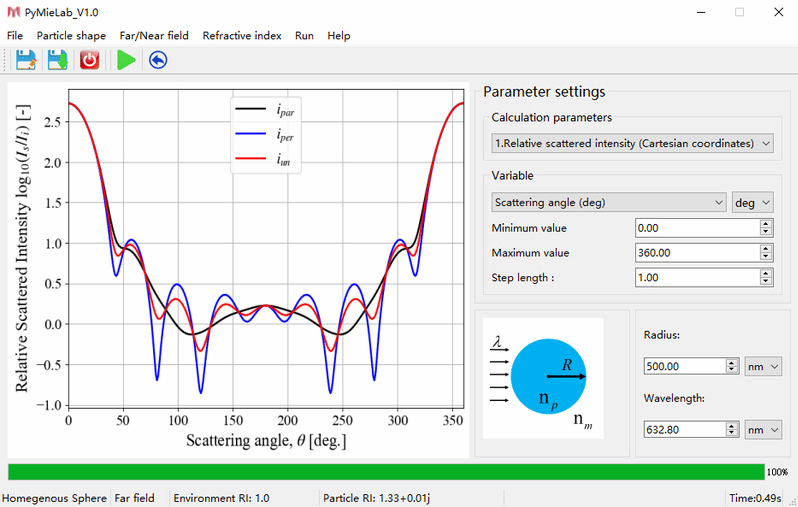Open the deg angle unit dropdown
This screenshot has width=798, height=507.
[x=753, y=202]
